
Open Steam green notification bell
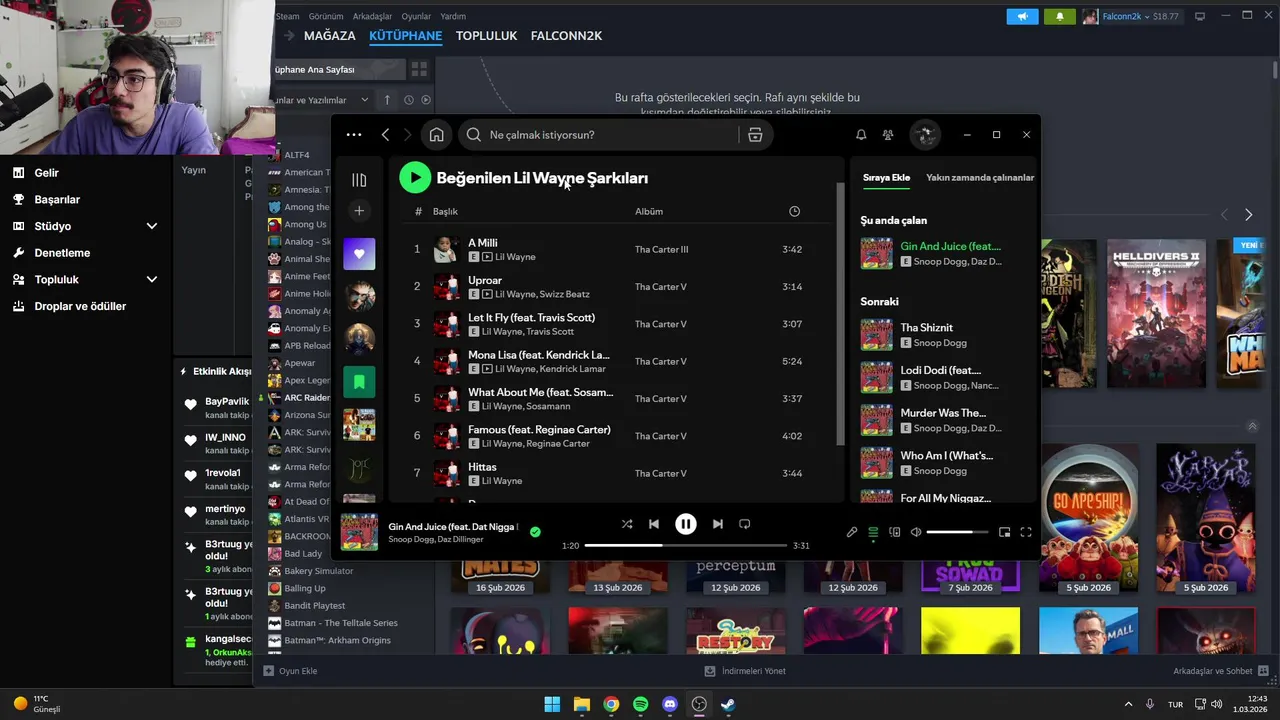1059,16
